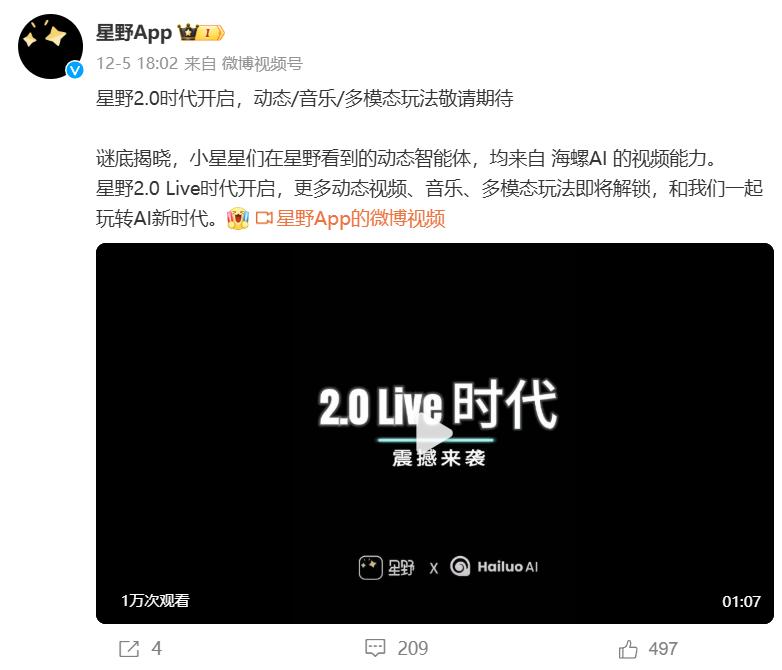Click the Hailuo AI logo in video

494,566
